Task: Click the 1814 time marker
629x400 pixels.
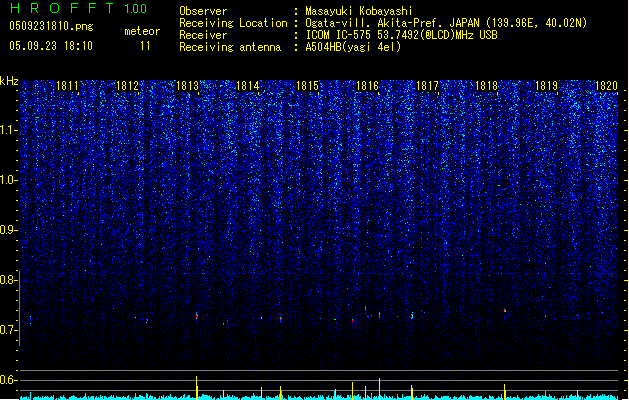Action: pyautogui.click(x=248, y=86)
